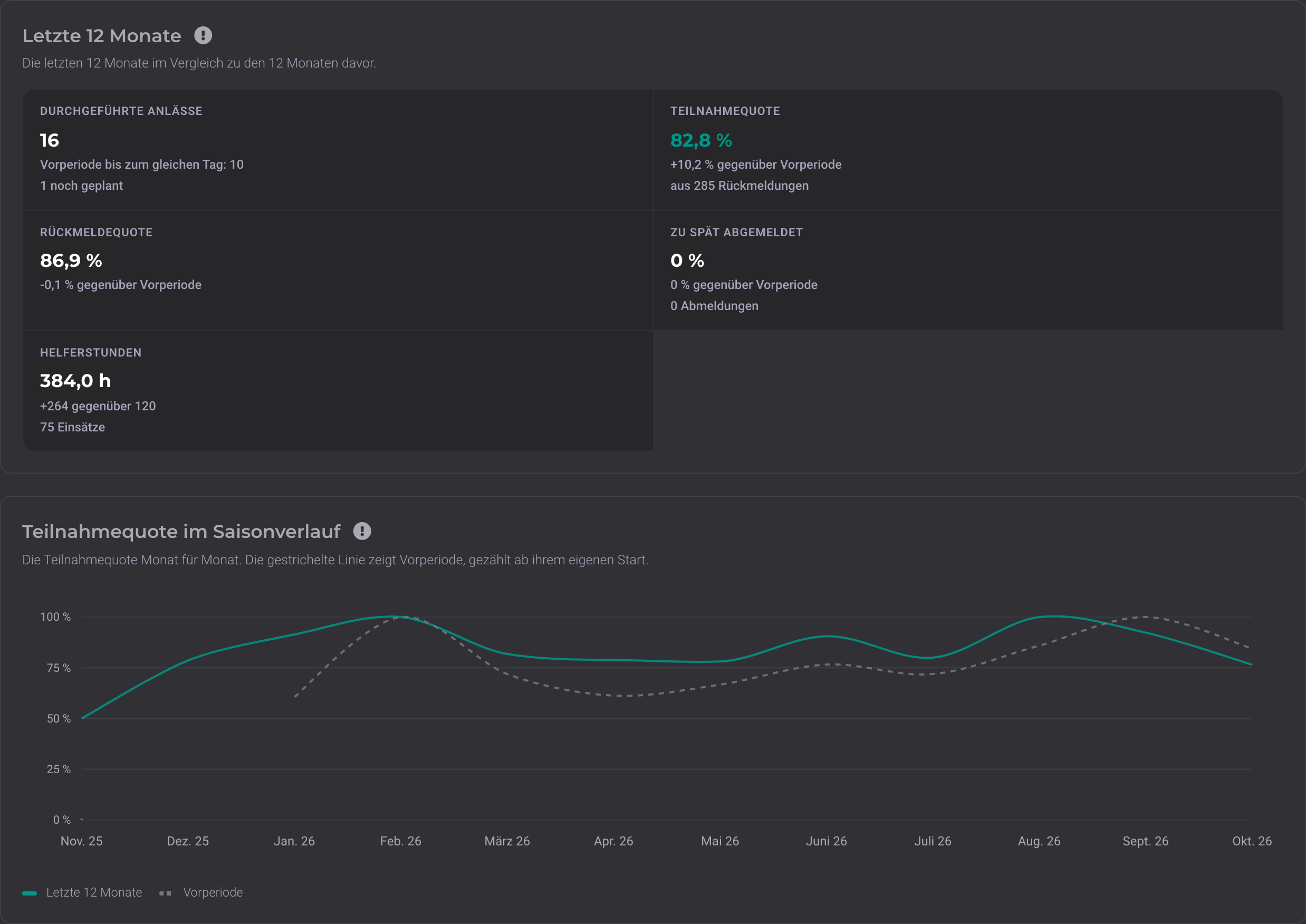
Task: Select the Durchgeführte Anlässe stat card
Action: (x=338, y=150)
